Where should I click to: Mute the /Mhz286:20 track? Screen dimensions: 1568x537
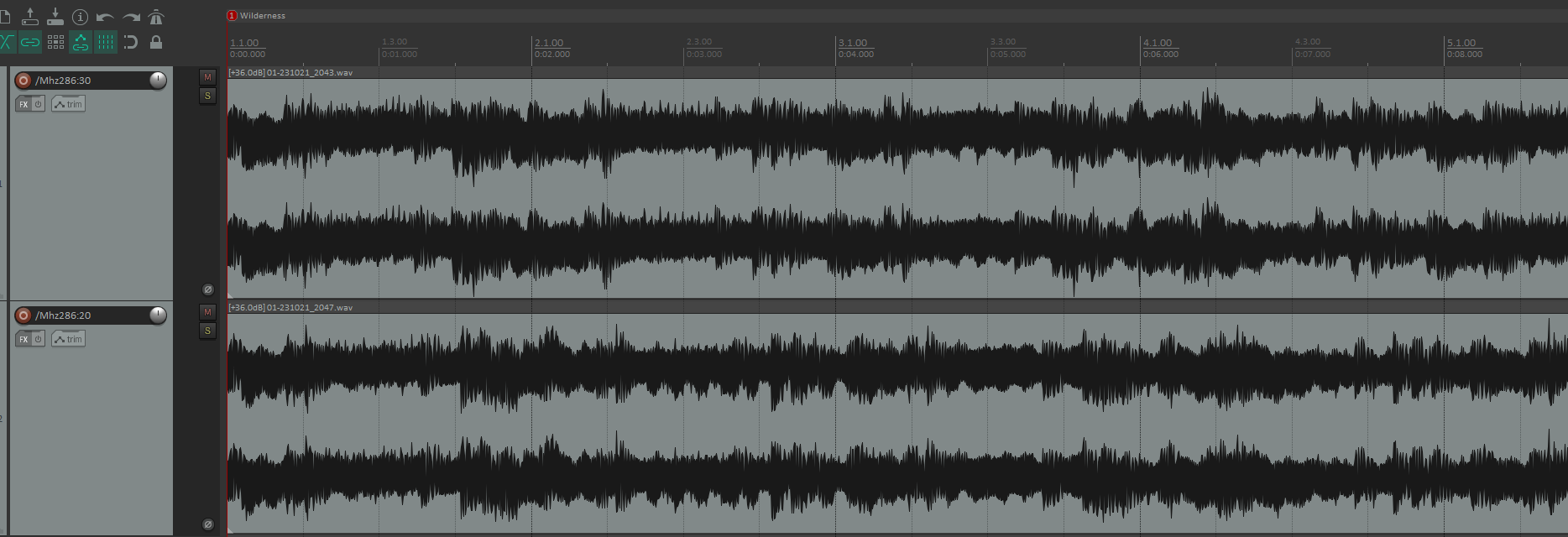207,312
